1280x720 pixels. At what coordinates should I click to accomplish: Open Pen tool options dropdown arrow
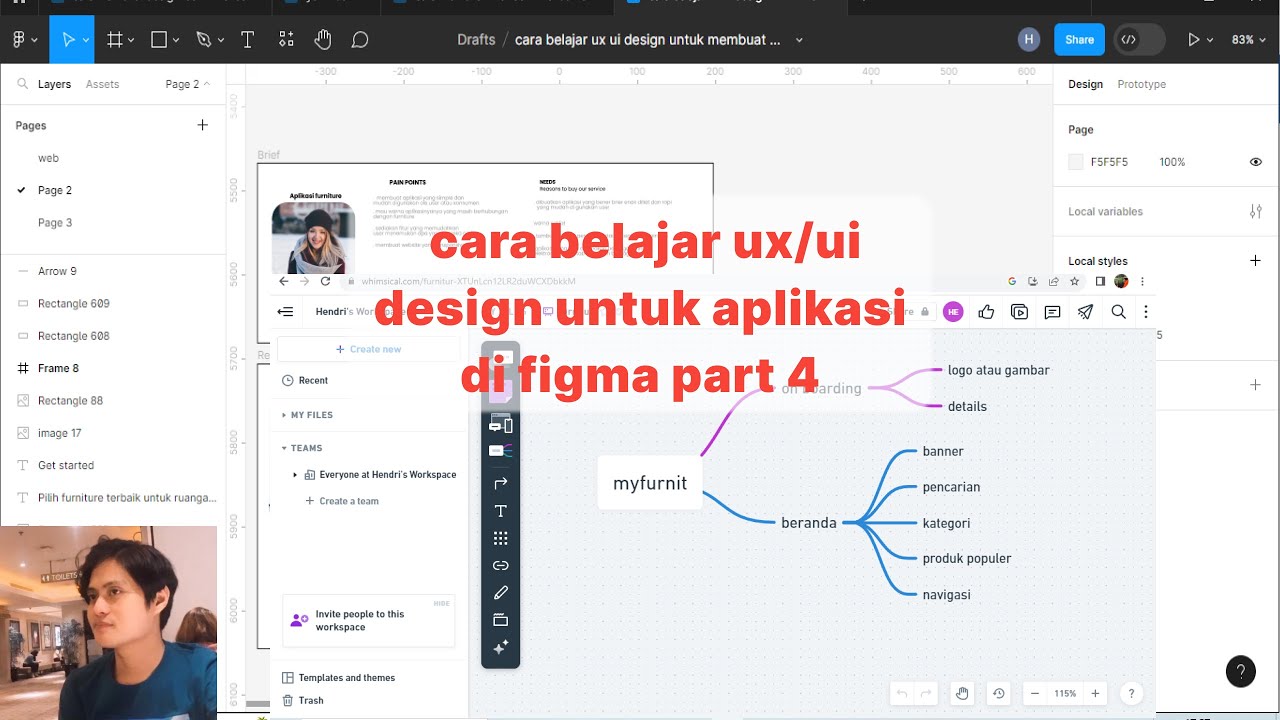pos(222,41)
